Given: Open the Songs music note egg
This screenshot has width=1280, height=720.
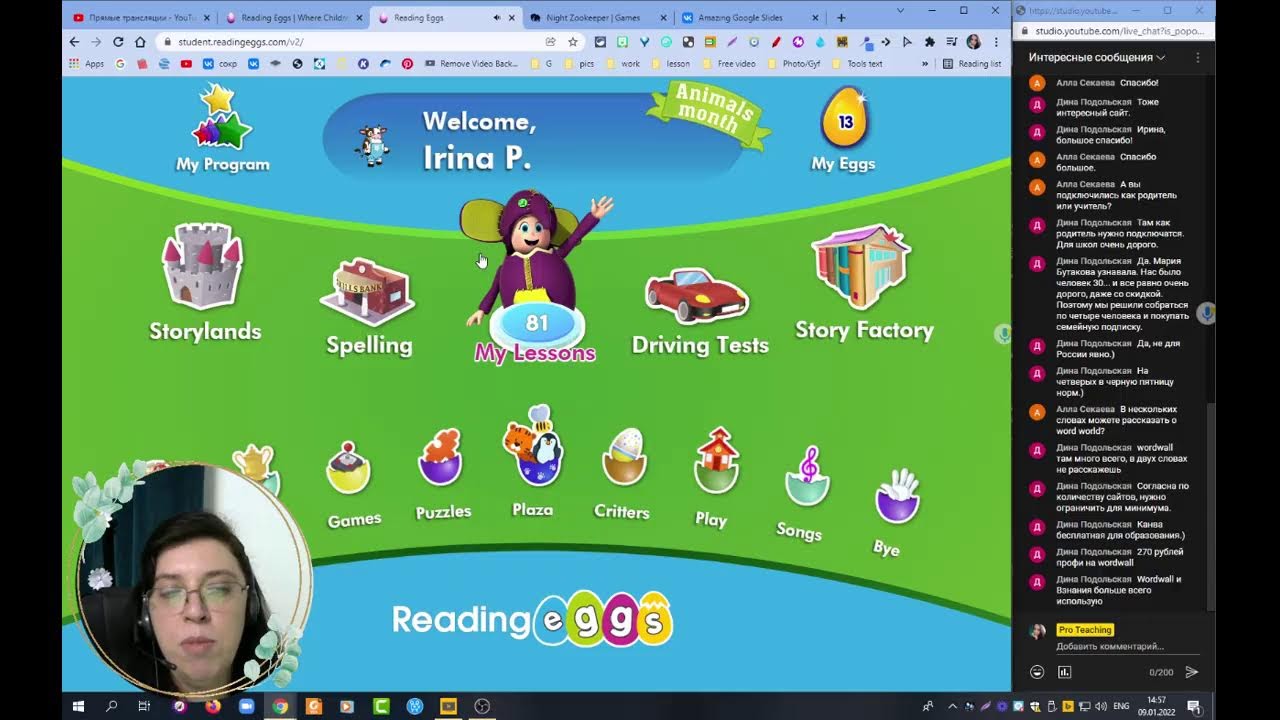Looking at the screenshot, I should pyautogui.click(x=808, y=477).
